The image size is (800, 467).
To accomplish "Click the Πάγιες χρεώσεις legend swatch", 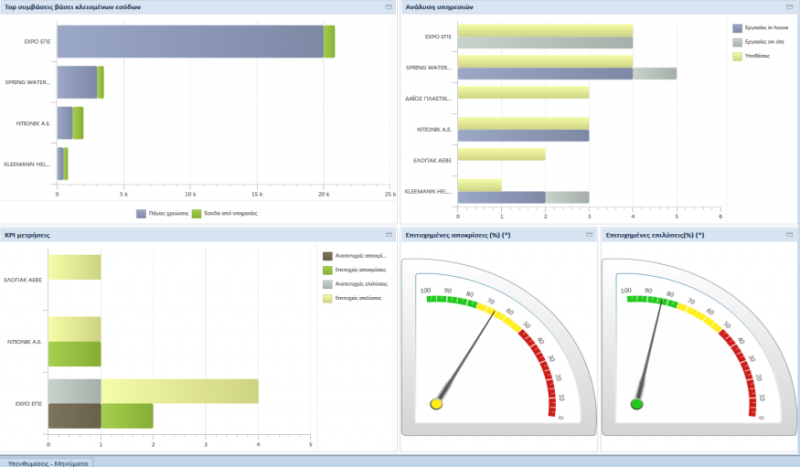I will point(141,213).
